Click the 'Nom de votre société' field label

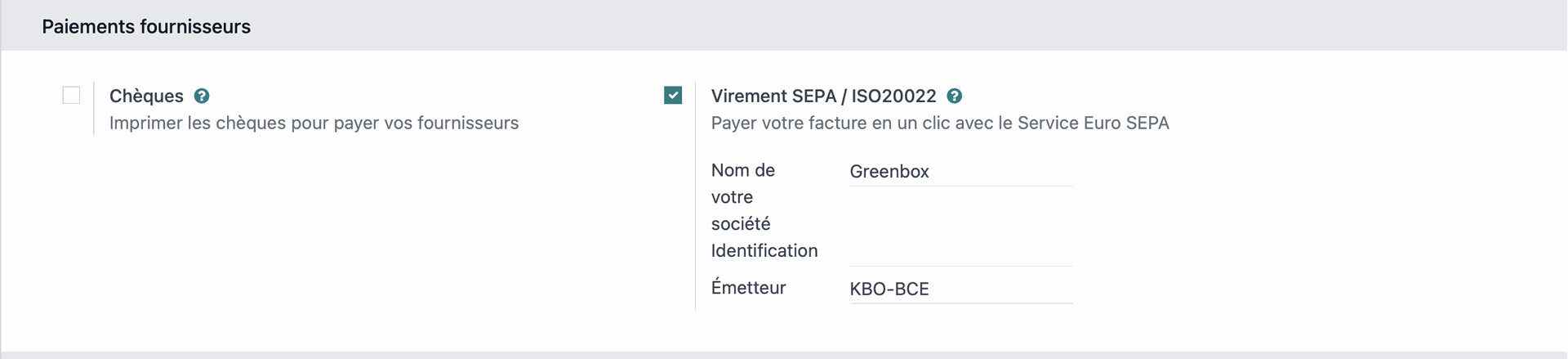click(742, 196)
